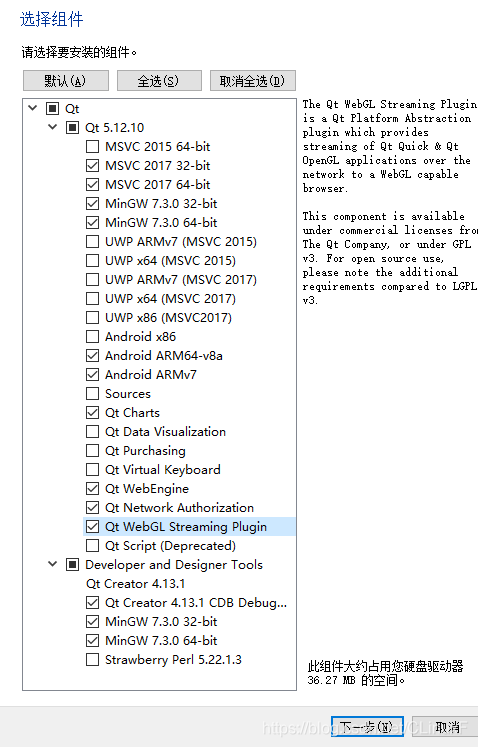
Task: Uncheck the MSVC 2017 64-bit component
Action: tap(92, 185)
